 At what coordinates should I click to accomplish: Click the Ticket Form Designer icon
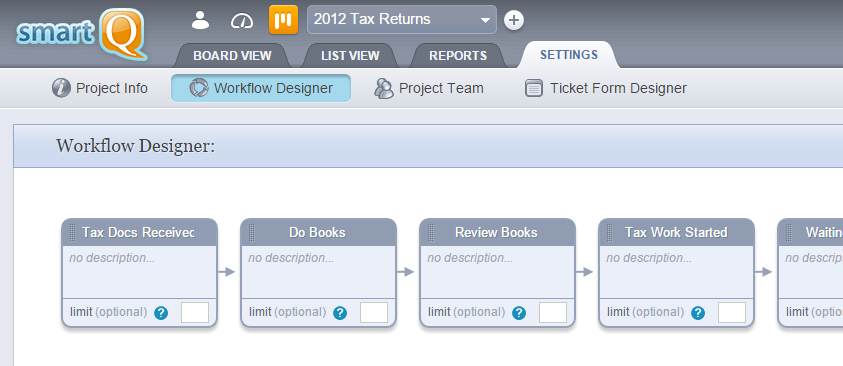(x=533, y=88)
